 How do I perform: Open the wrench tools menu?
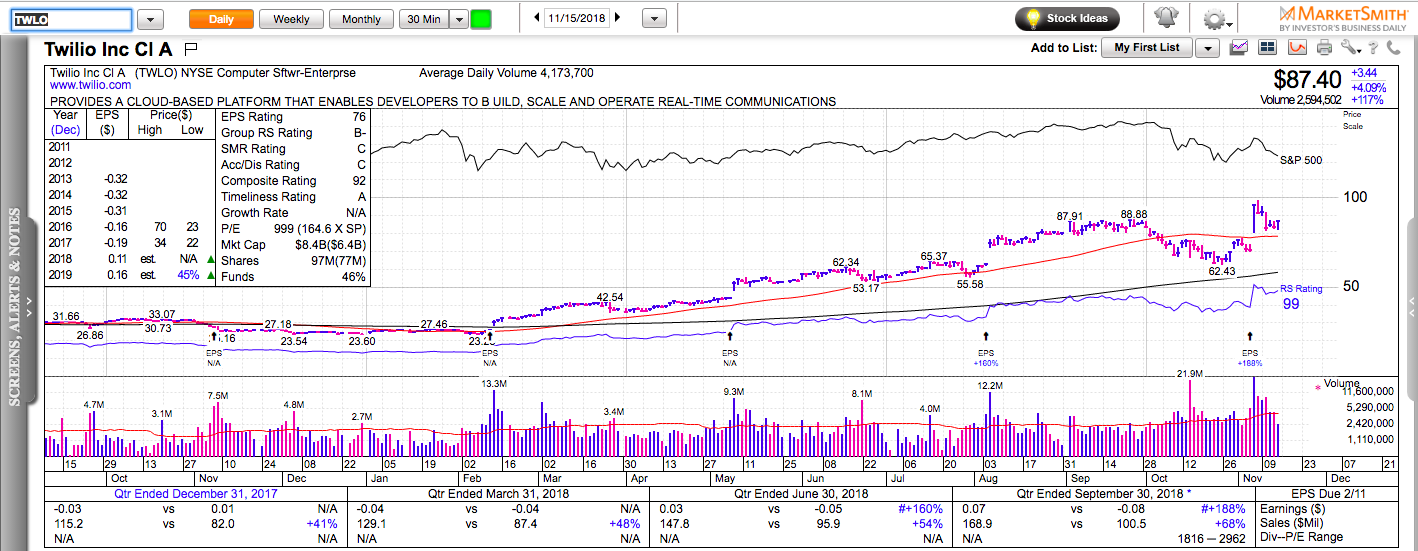tap(1351, 48)
